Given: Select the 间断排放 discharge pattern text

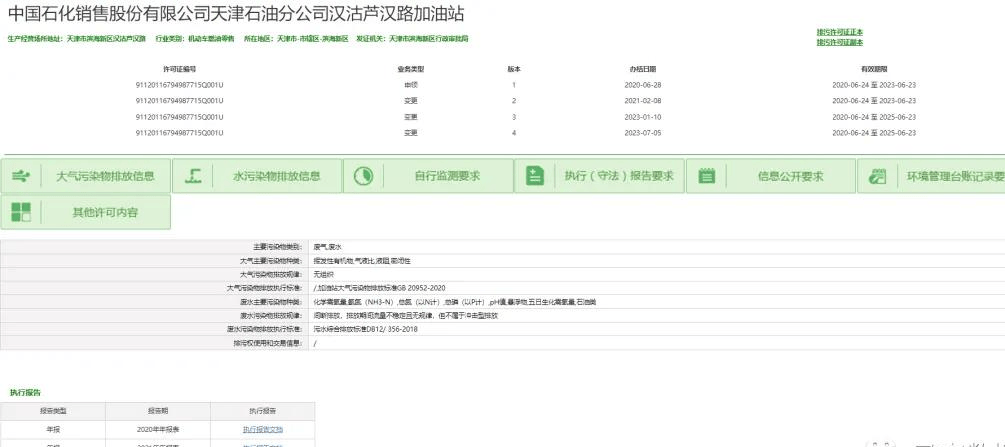Looking at the screenshot, I should pyautogui.click(x=406, y=316).
